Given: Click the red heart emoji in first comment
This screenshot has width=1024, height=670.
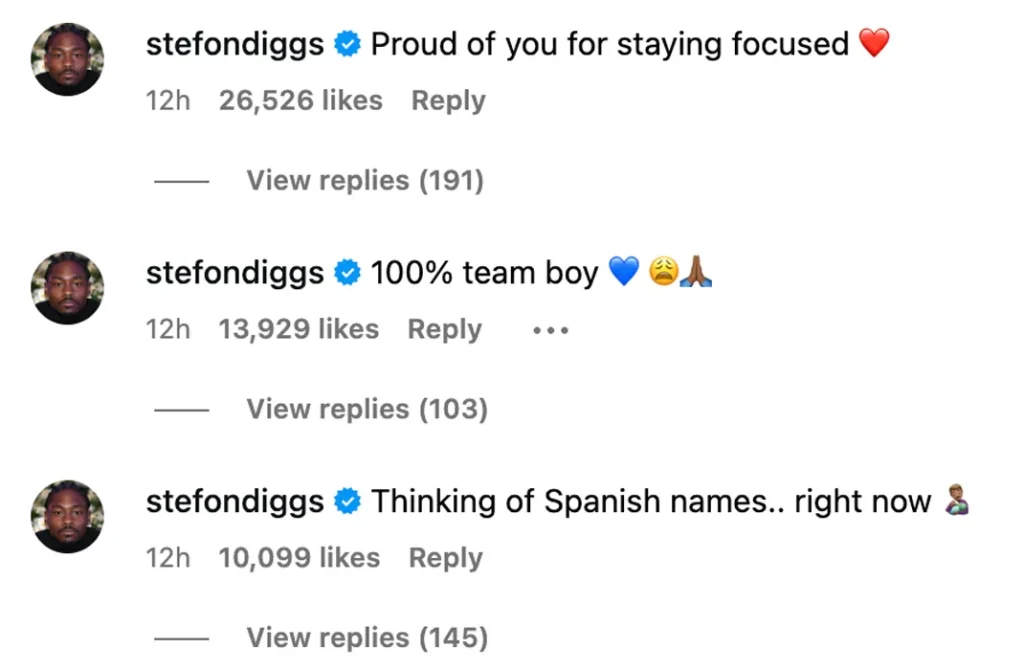Looking at the screenshot, I should (x=874, y=44).
